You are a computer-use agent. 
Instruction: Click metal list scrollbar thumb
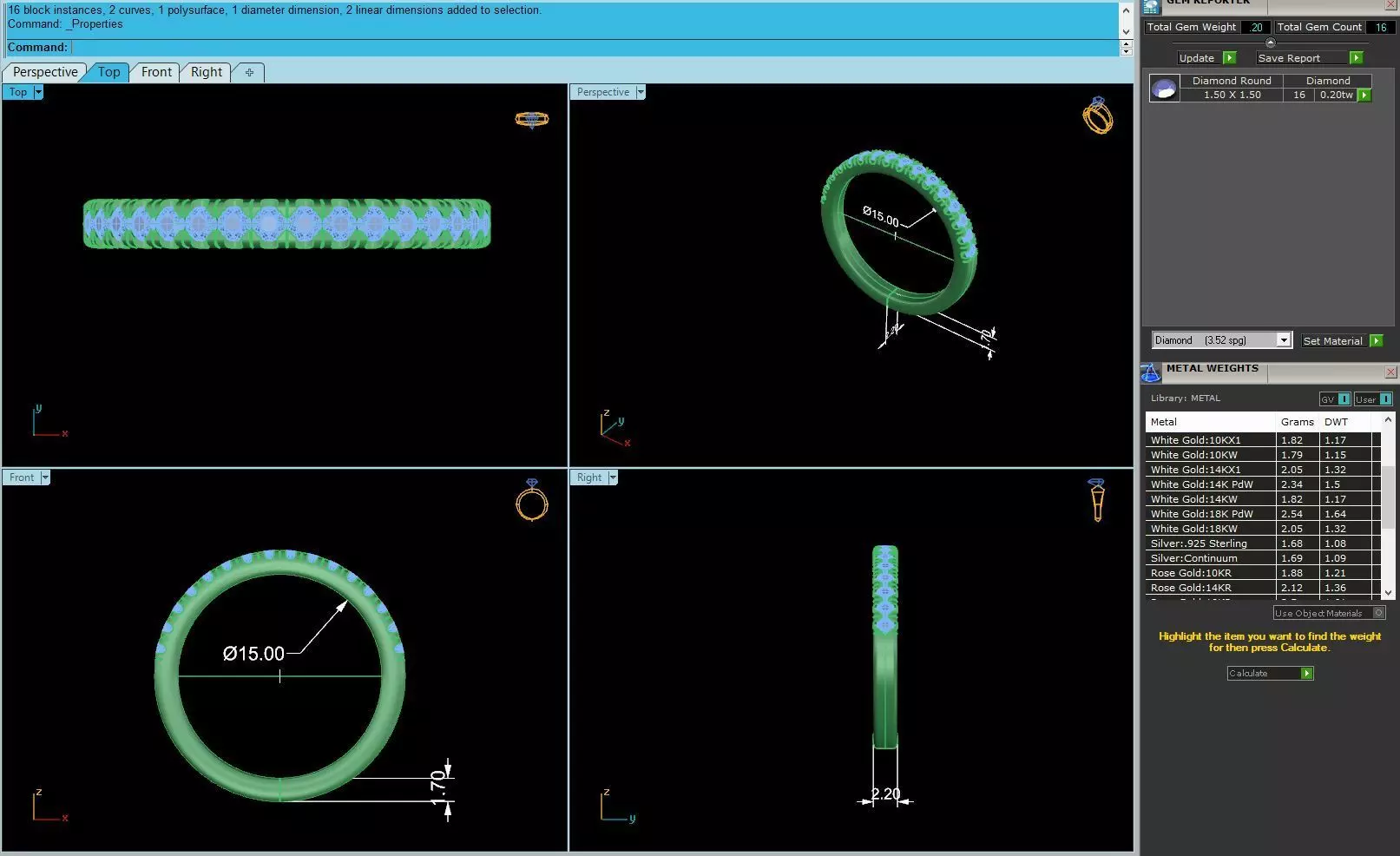tap(1388, 497)
